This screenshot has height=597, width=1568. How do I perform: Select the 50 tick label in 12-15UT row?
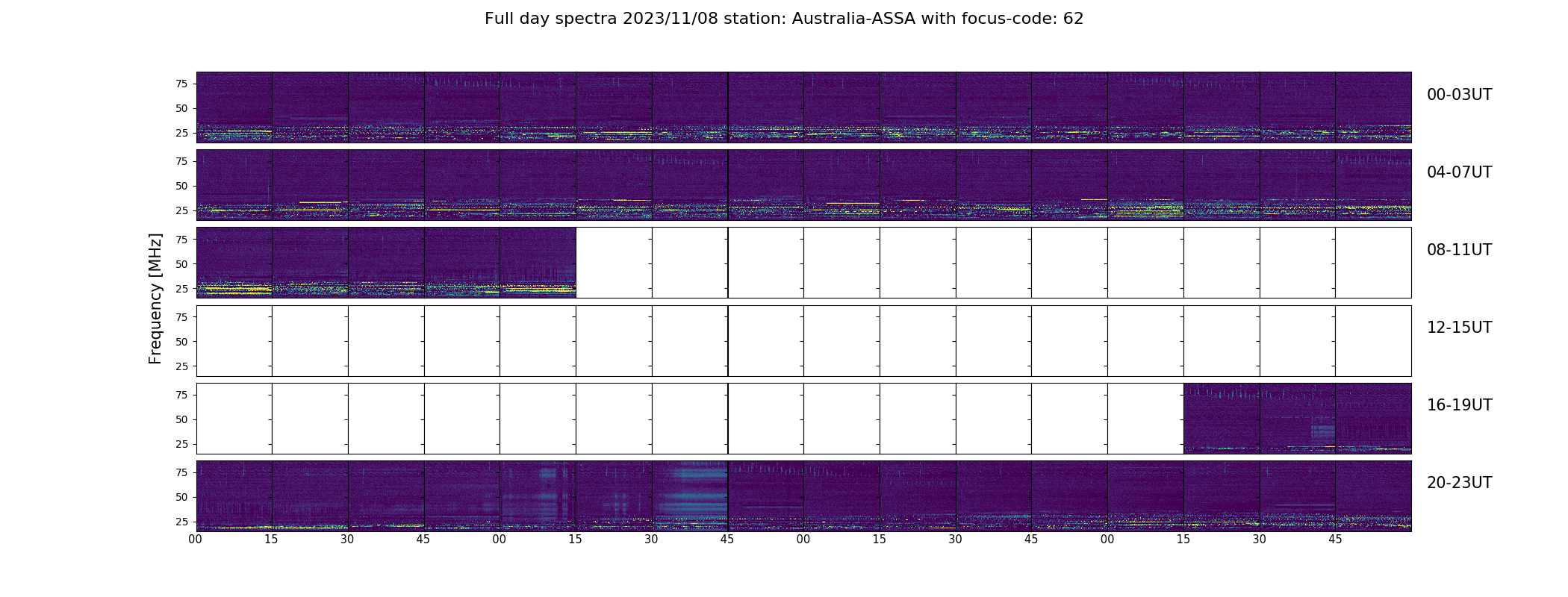coord(181,341)
